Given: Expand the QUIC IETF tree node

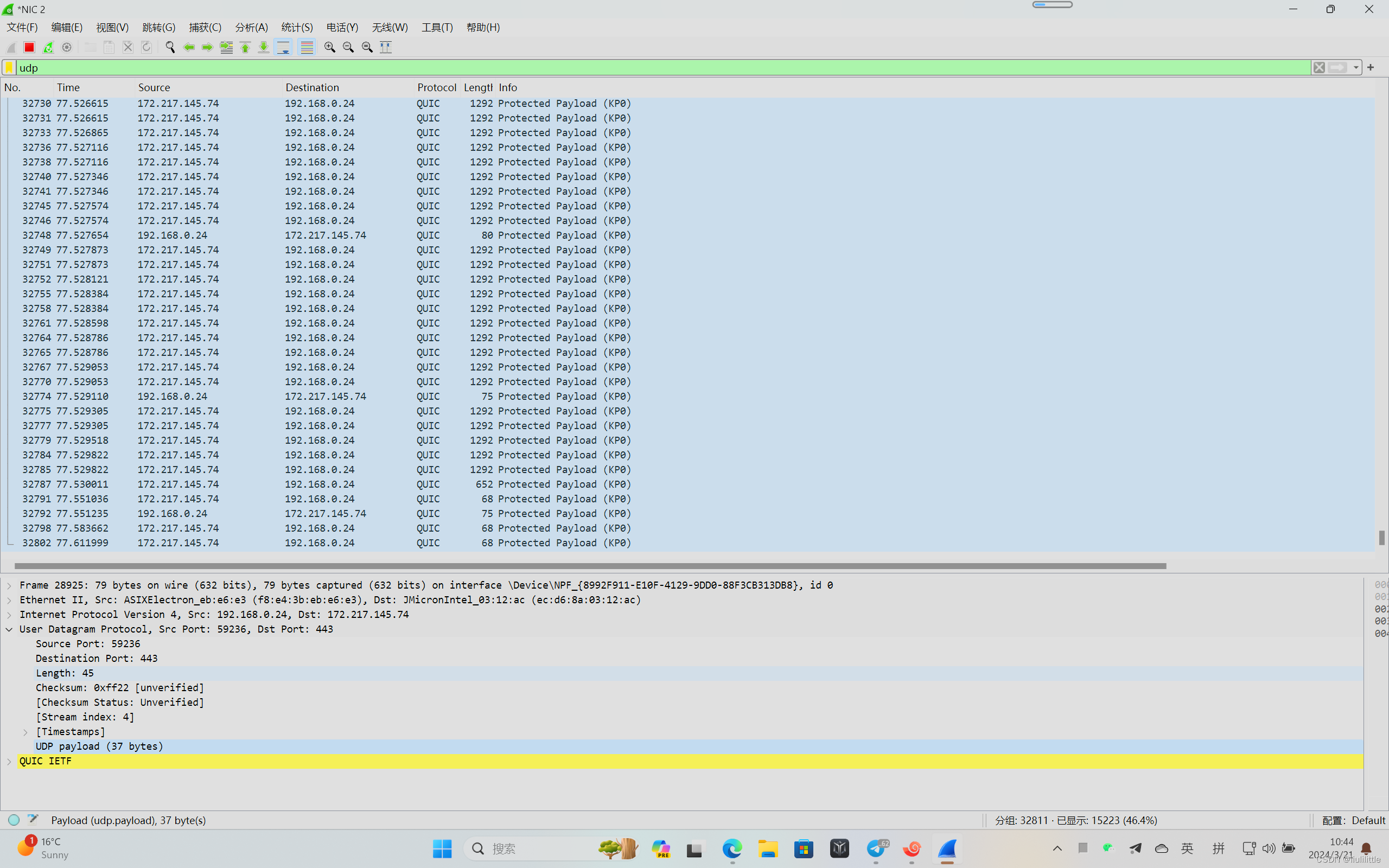Looking at the screenshot, I should 9,761.
